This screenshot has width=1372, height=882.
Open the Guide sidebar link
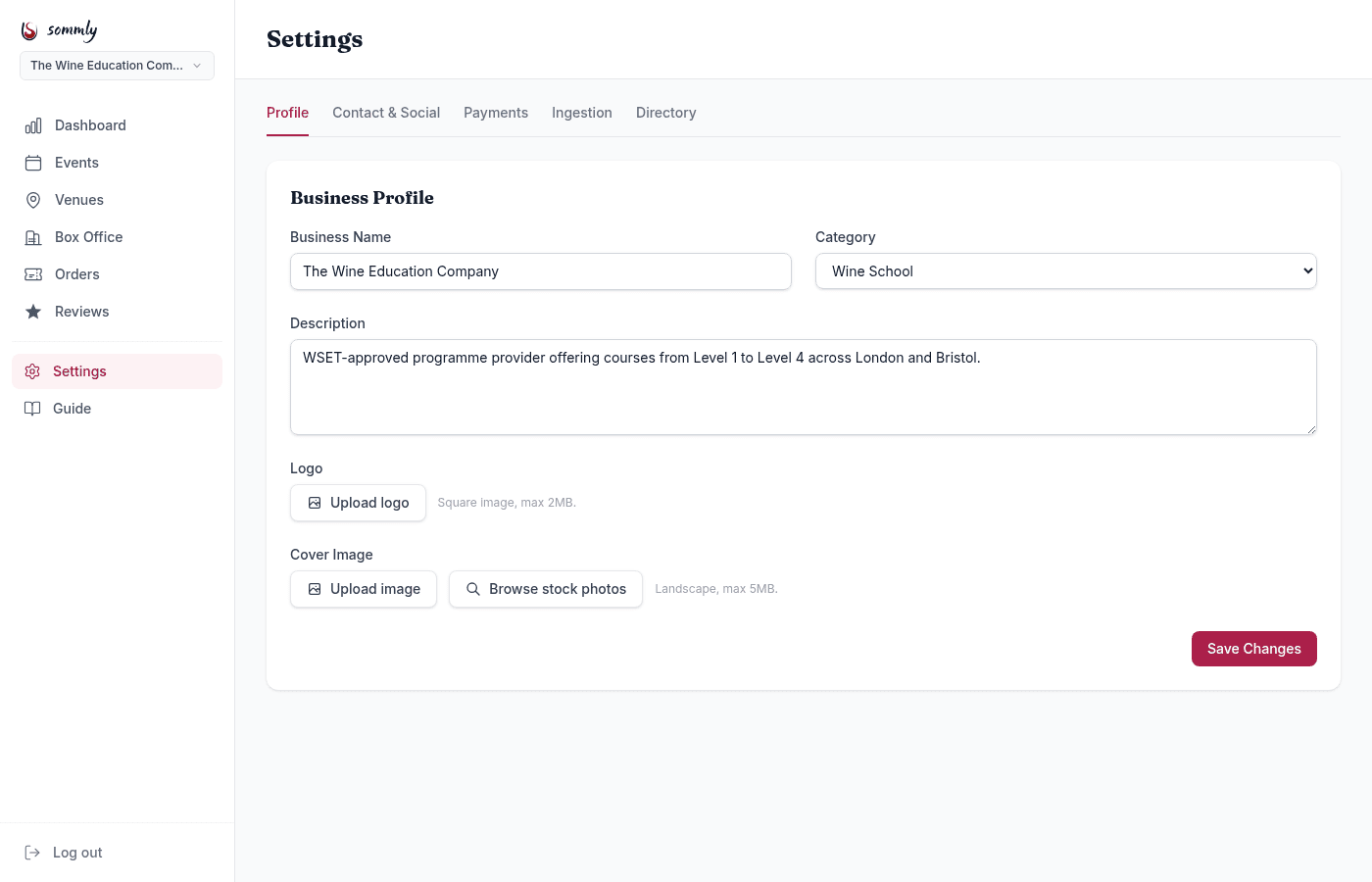(x=117, y=409)
